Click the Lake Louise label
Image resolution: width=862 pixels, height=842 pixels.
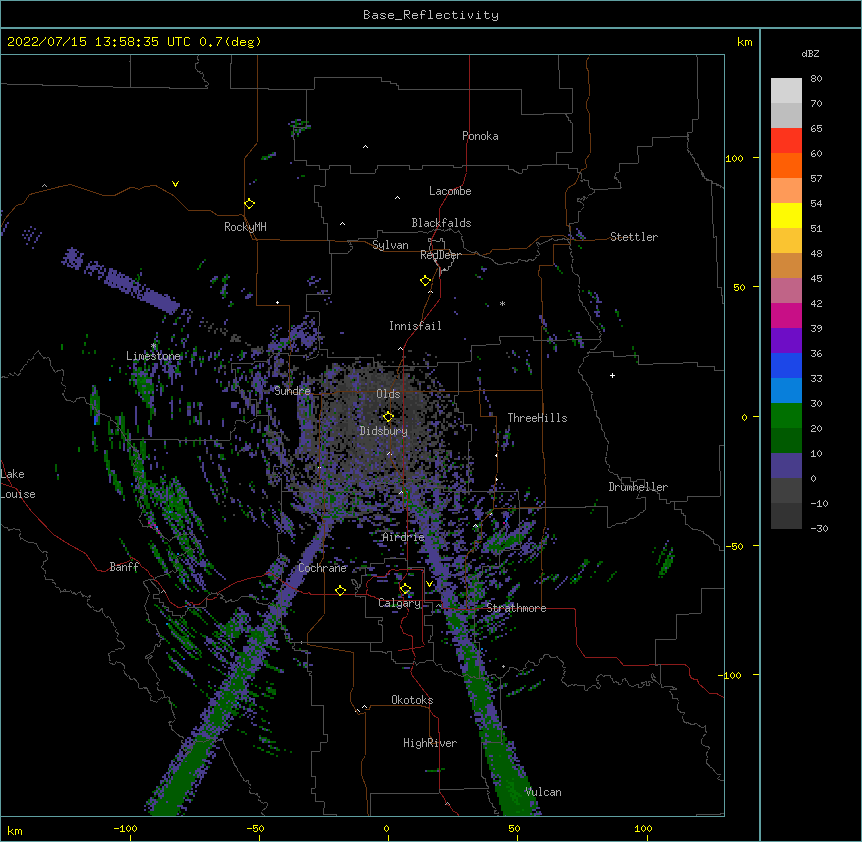18,484
